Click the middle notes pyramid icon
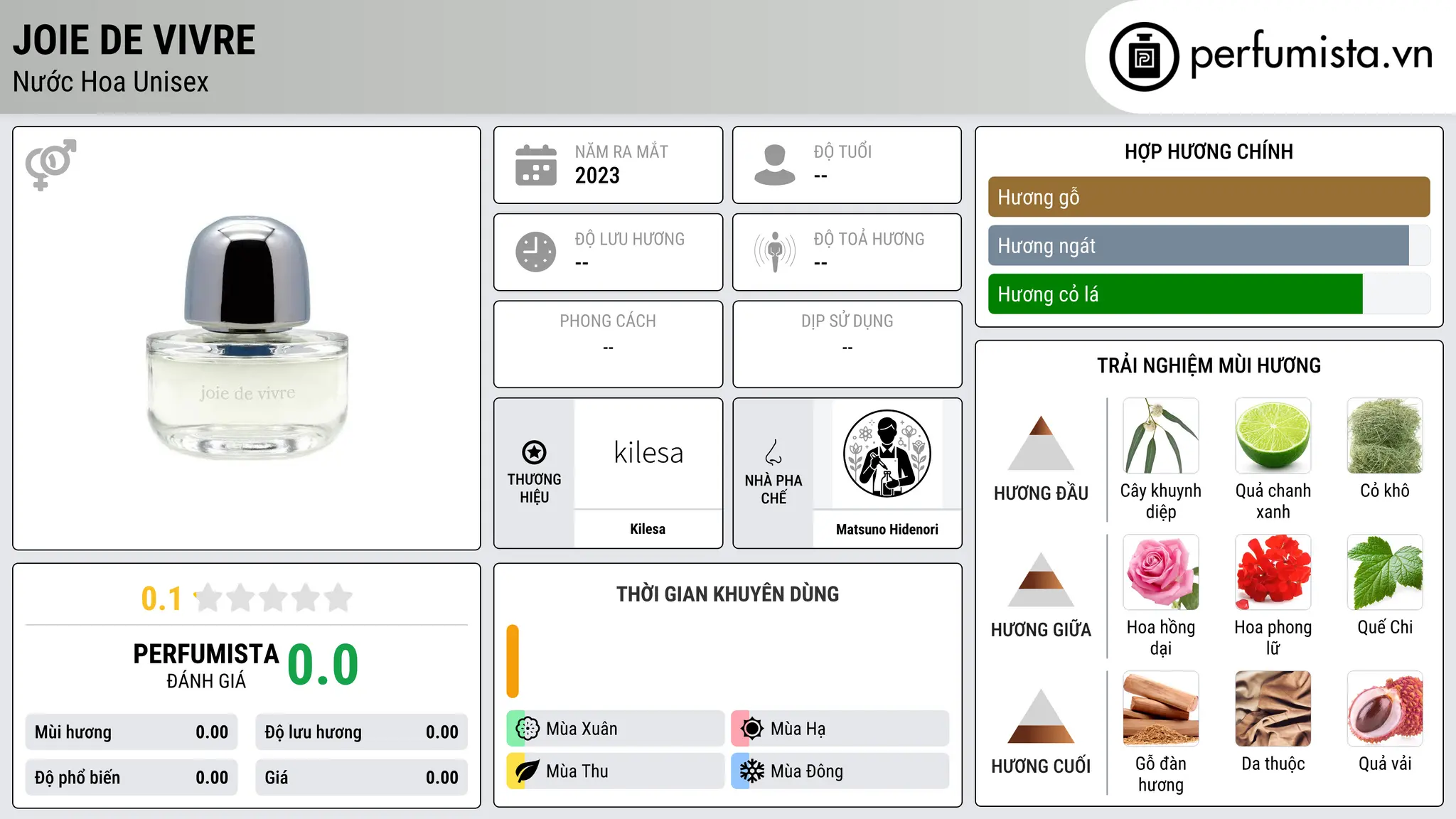The height and width of the screenshot is (819, 1456). coord(1041,579)
